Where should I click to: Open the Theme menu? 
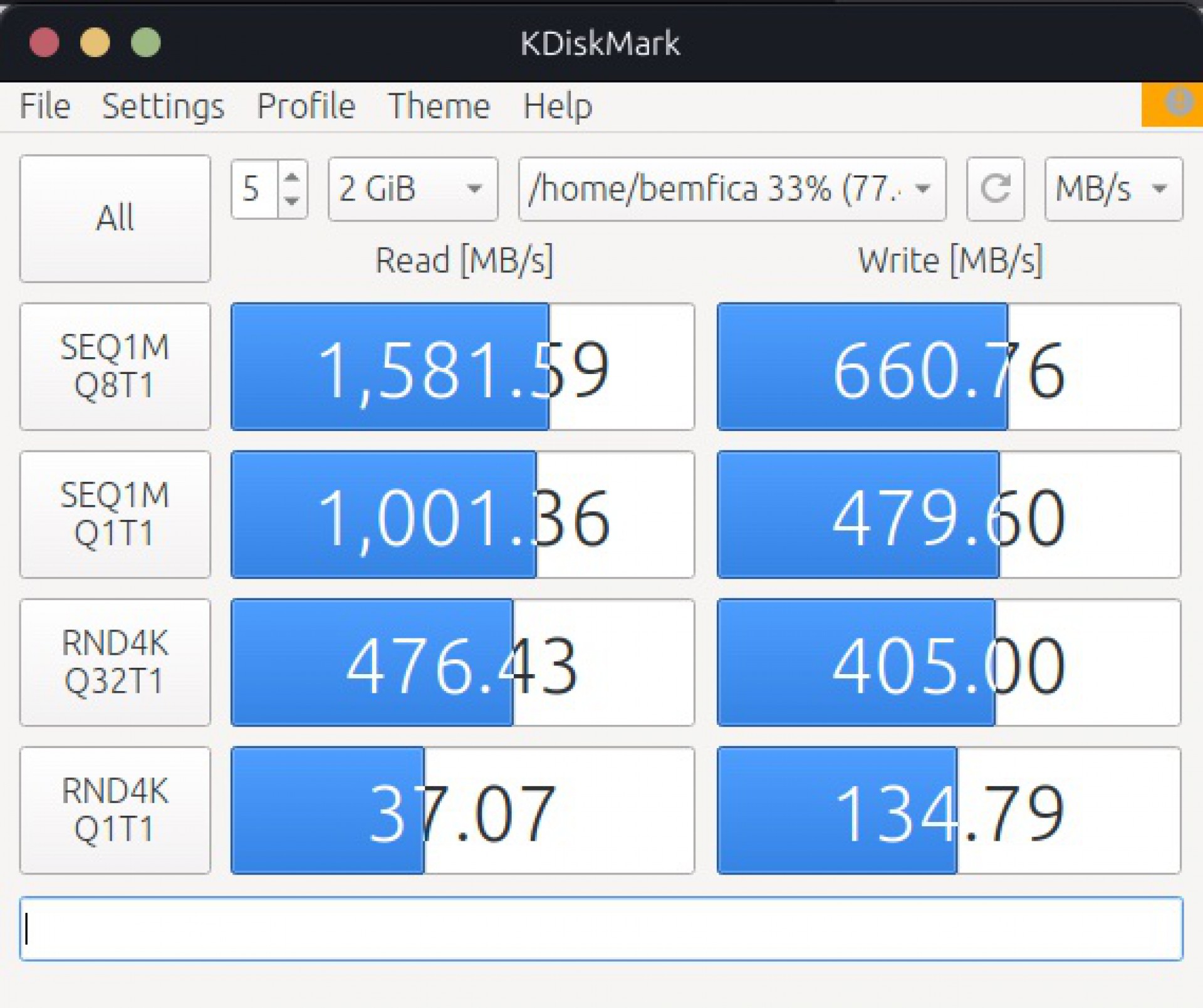439,105
